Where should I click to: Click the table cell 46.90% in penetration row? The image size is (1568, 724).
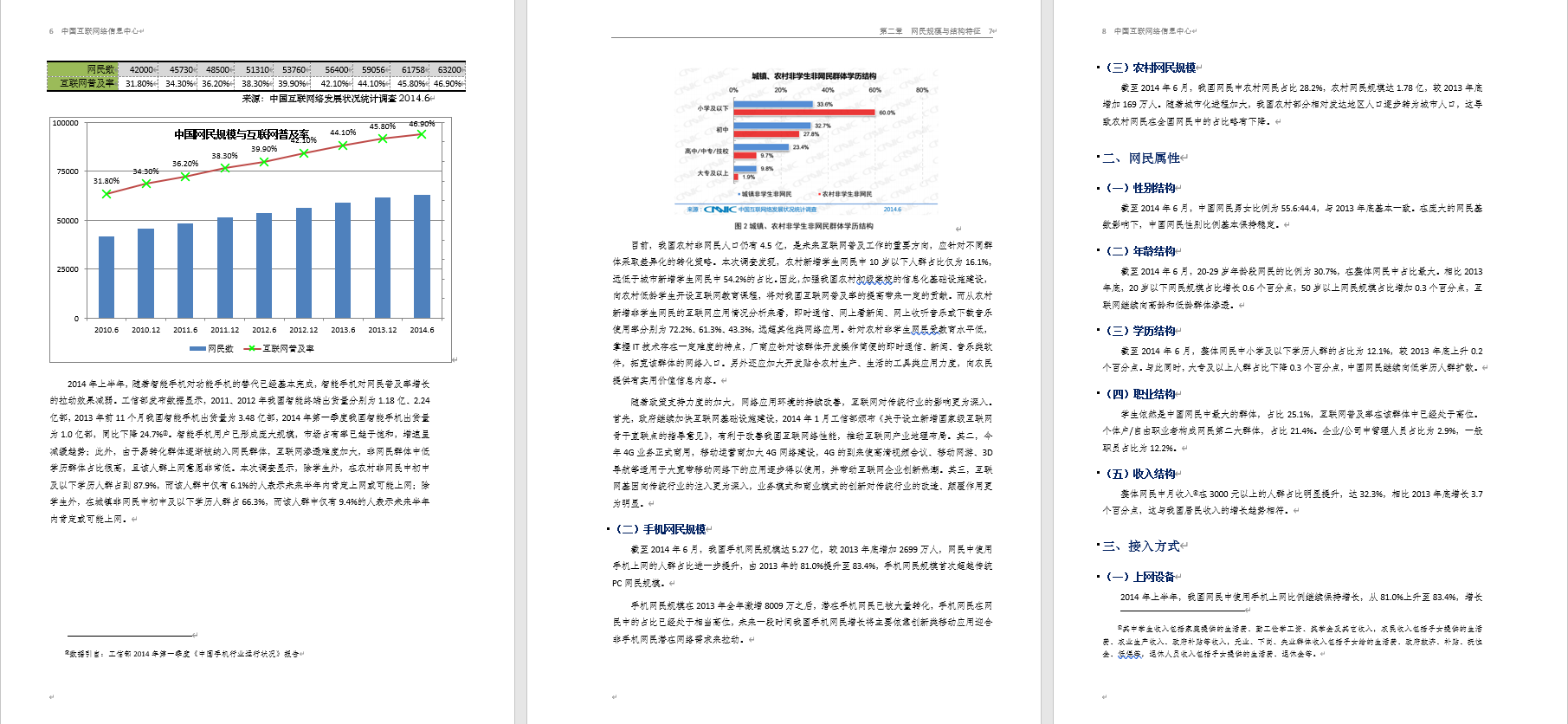tap(448, 83)
